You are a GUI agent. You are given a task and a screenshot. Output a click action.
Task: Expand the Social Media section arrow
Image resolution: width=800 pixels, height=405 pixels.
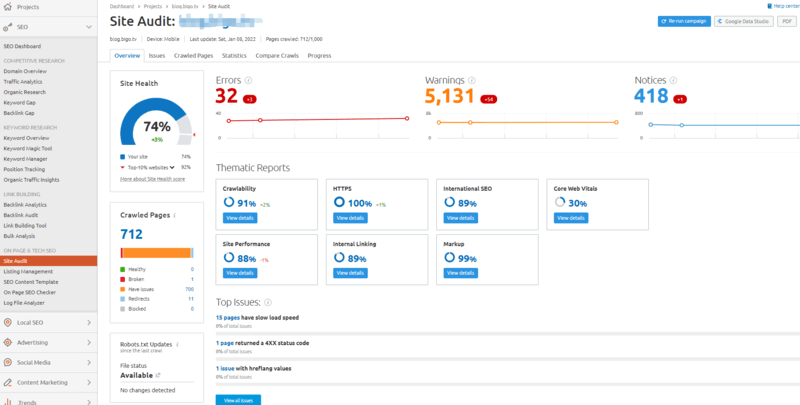coord(89,362)
